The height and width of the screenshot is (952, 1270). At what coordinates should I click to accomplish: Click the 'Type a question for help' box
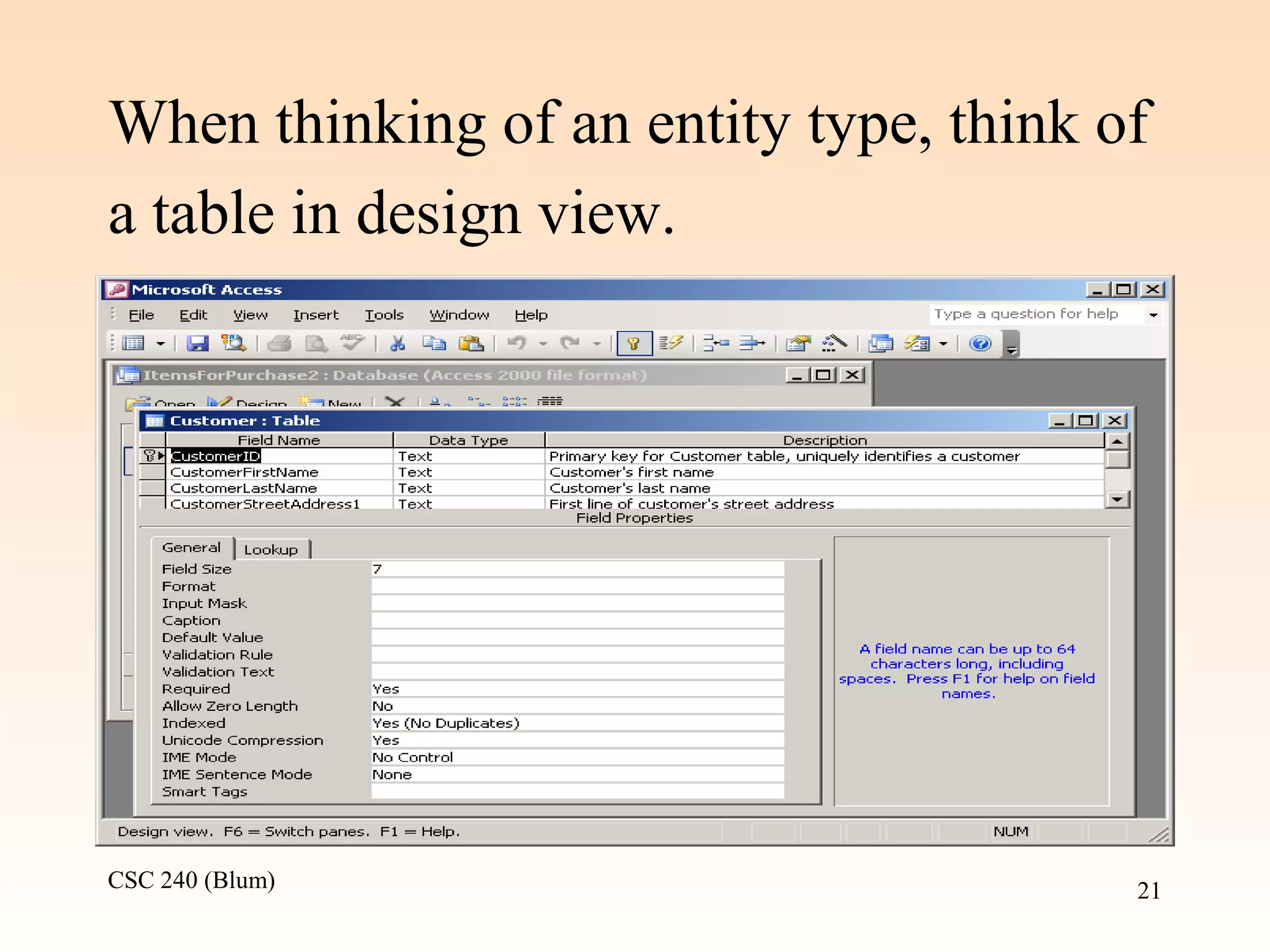[1036, 314]
